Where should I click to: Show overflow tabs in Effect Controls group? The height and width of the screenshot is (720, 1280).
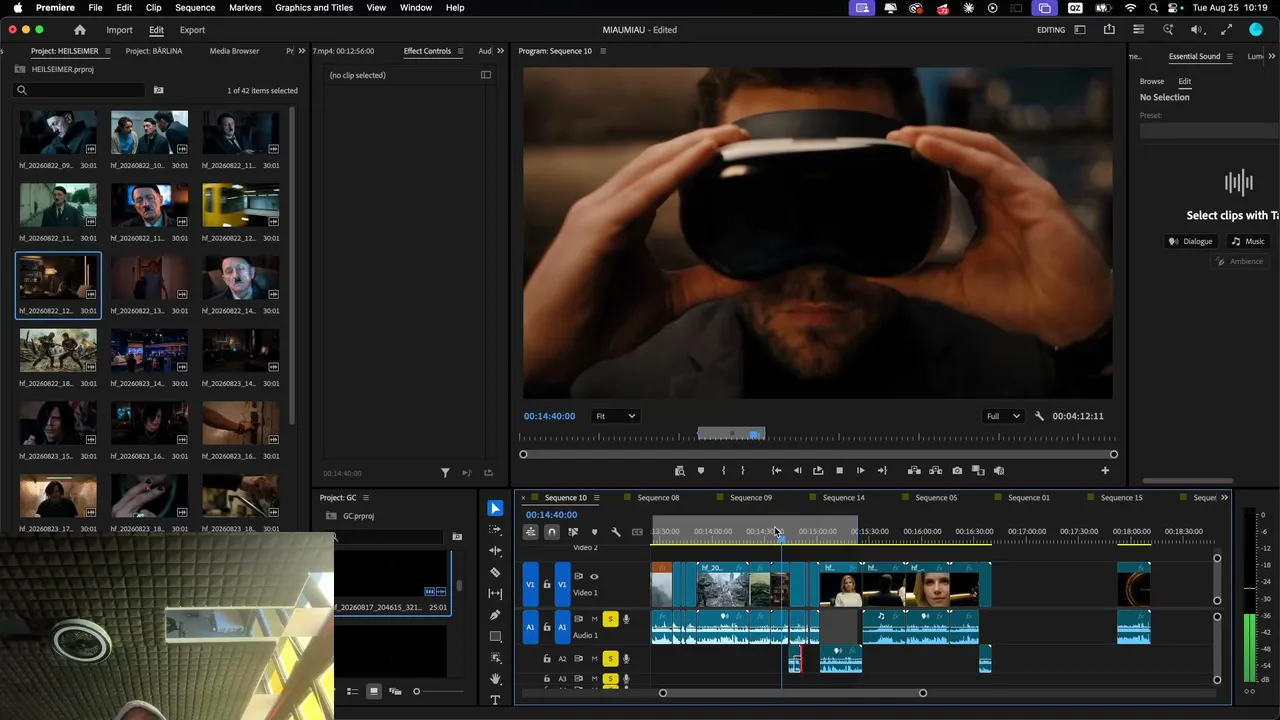[x=499, y=51]
